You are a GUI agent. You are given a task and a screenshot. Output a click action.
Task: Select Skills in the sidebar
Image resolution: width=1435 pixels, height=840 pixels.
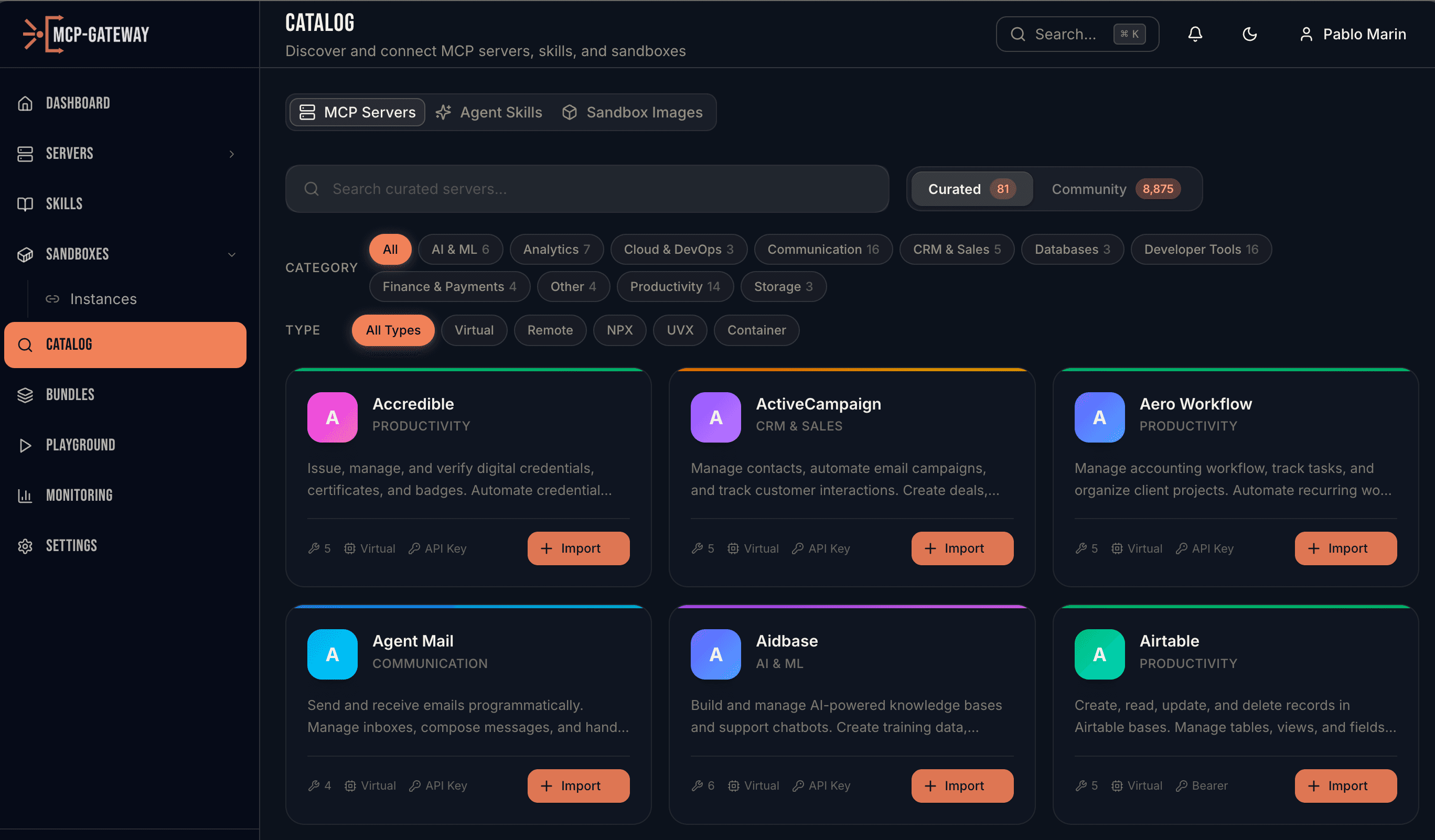tap(63, 203)
